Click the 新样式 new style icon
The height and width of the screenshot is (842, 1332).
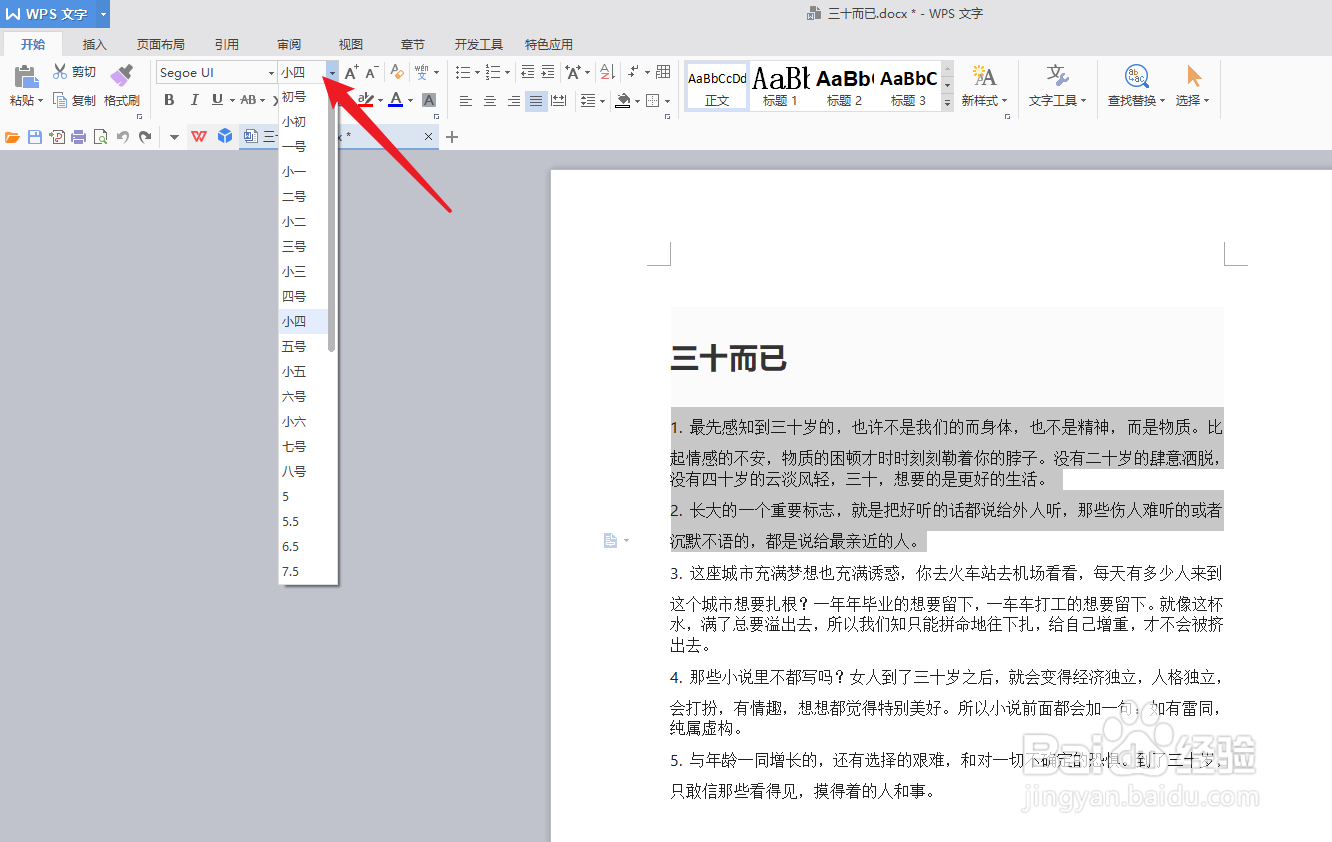coord(984,86)
